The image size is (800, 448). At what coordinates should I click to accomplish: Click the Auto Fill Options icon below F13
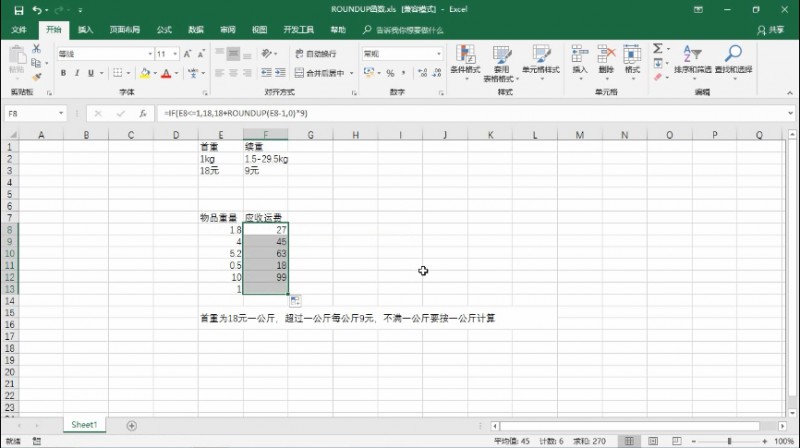(295, 301)
